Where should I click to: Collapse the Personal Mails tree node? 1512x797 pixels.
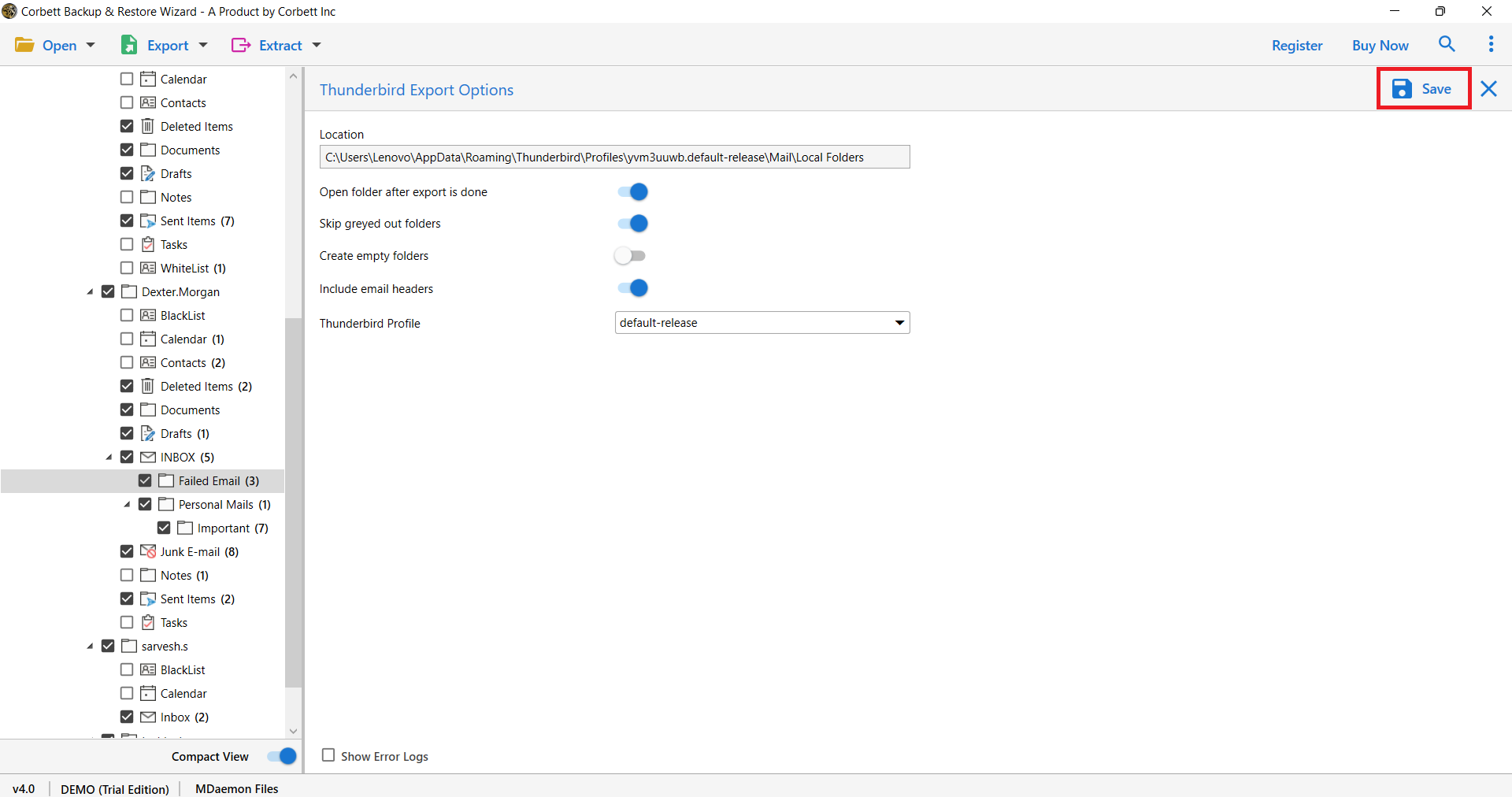[x=127, y=505]
